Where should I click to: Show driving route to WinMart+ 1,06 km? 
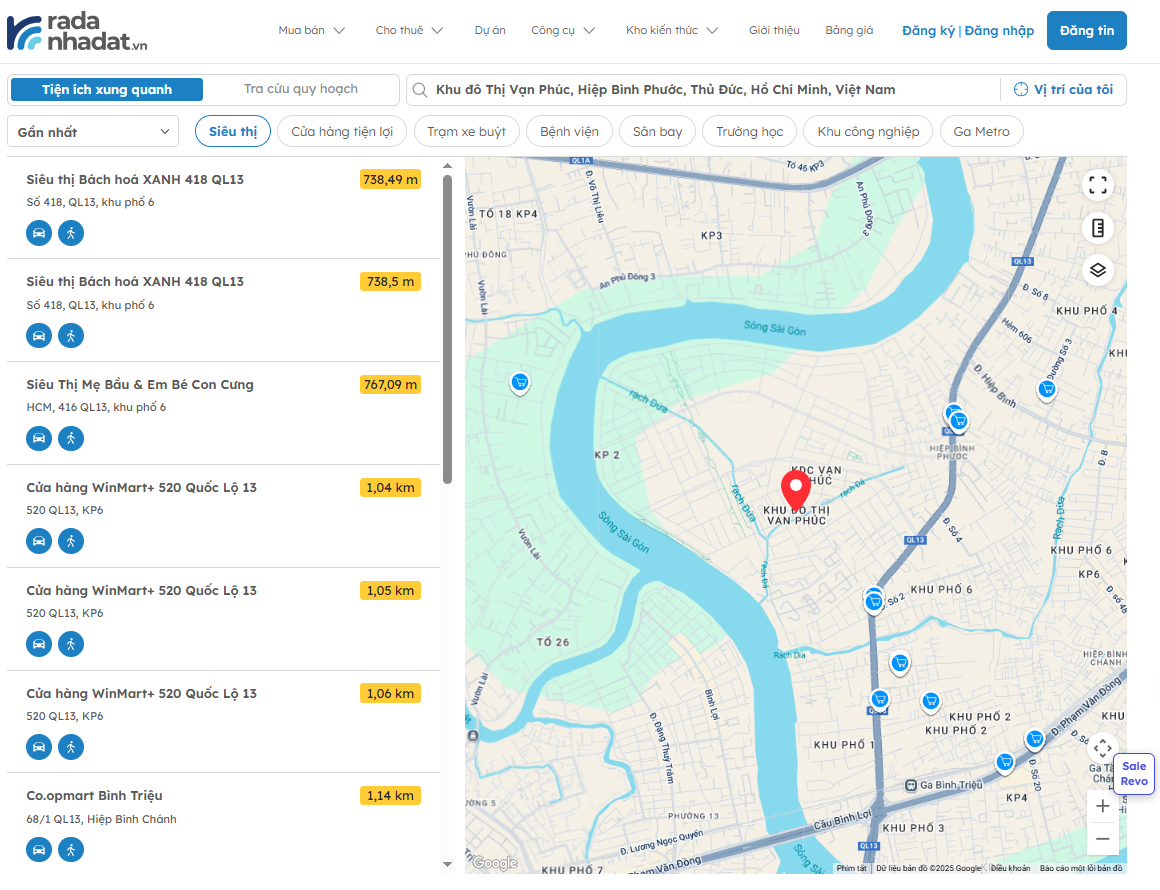coord(39,747)
